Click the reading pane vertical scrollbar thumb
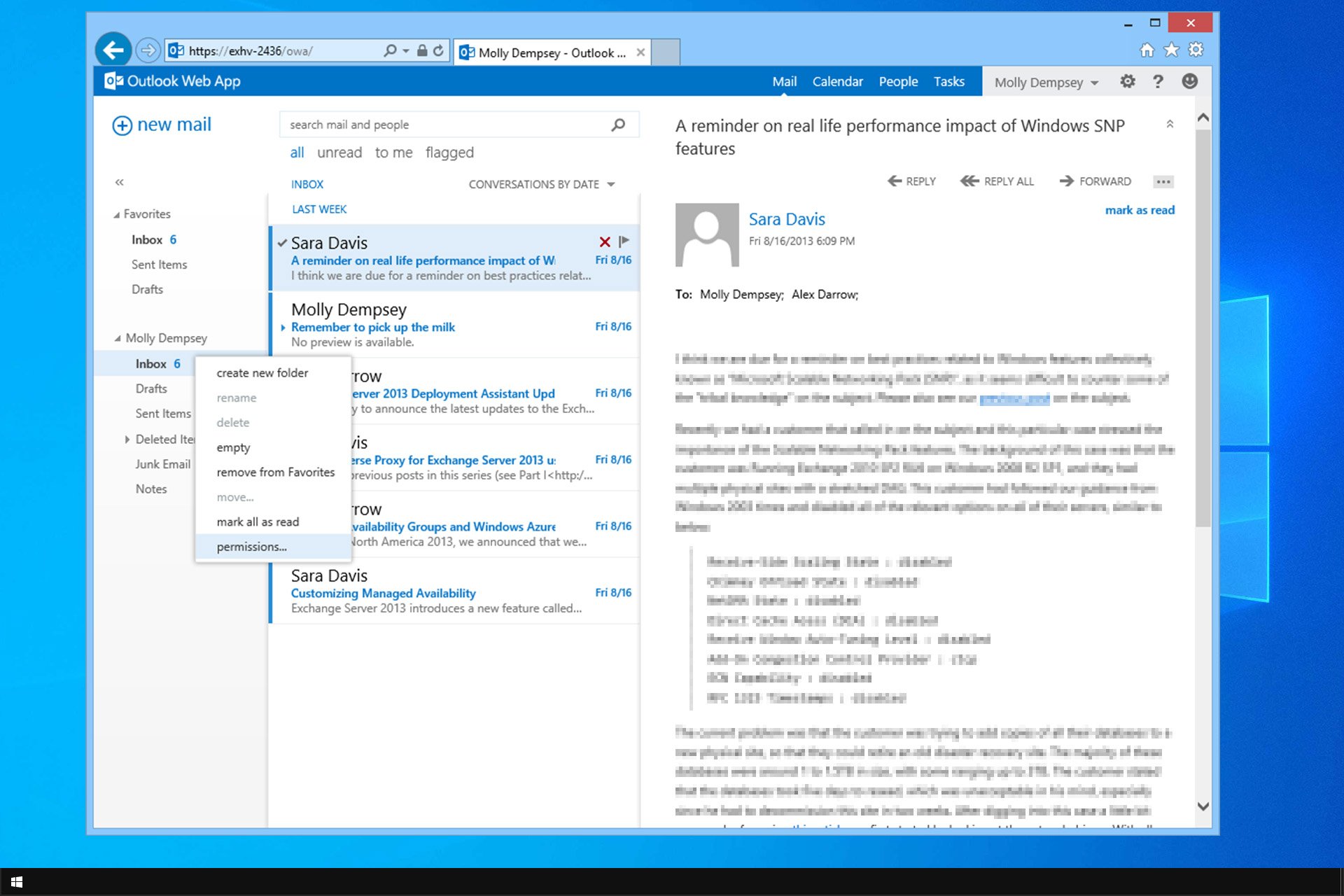Image resolution: width=1344 pixels, height=896 pixels. [x=1203, y=328]
